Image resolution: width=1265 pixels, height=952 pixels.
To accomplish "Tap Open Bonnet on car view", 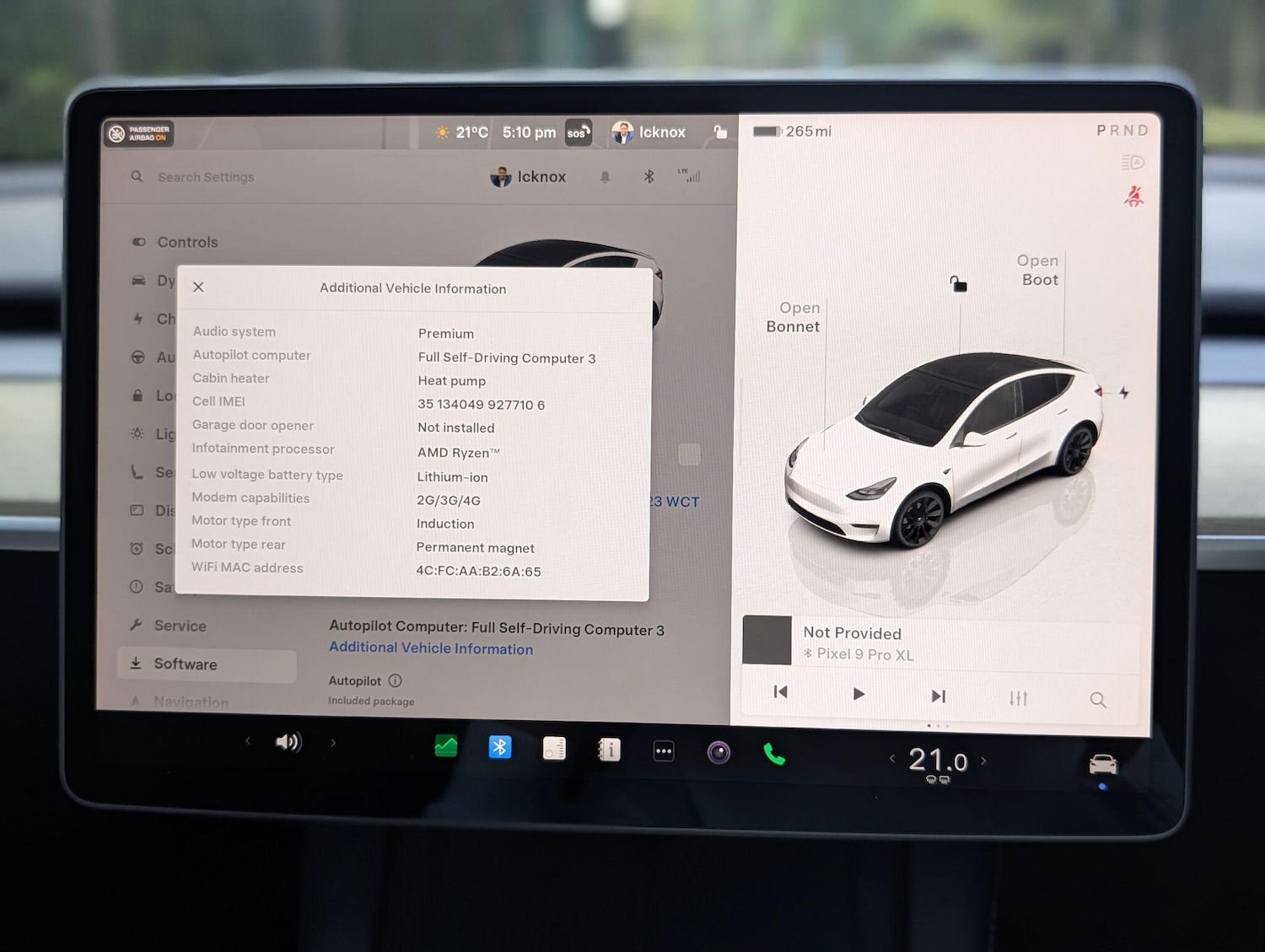I will pyautogui.click(x=794, y=317).
